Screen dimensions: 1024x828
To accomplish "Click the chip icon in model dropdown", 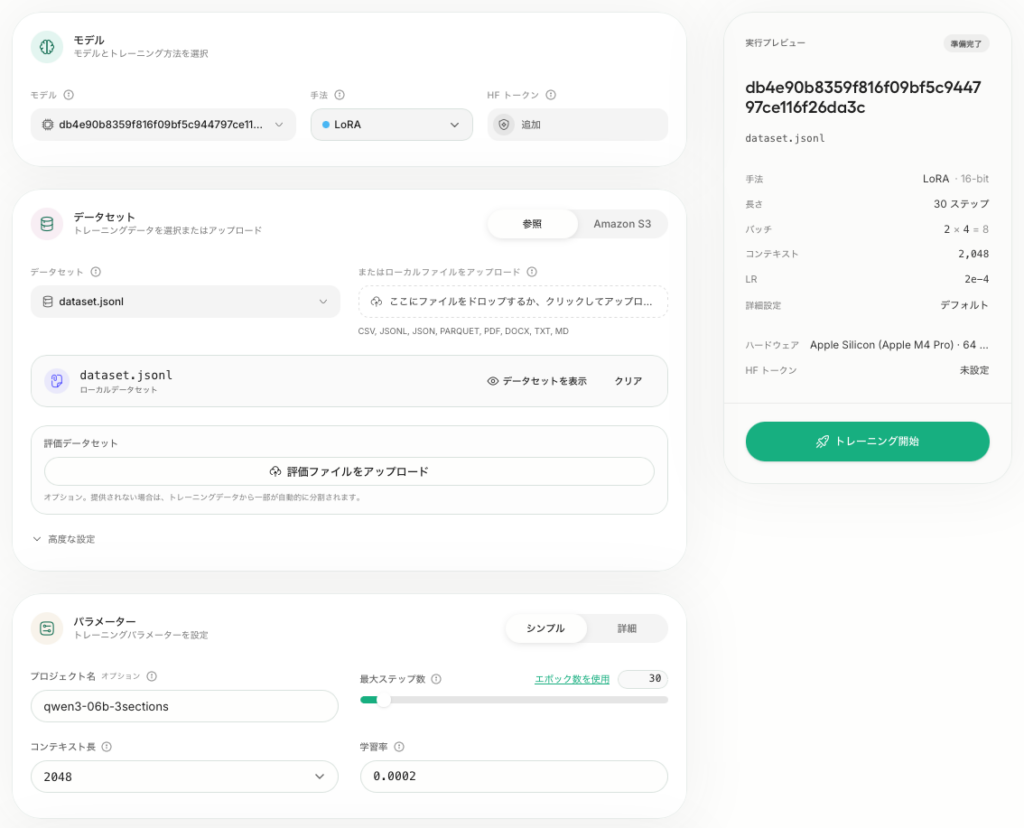I will 48,125.
